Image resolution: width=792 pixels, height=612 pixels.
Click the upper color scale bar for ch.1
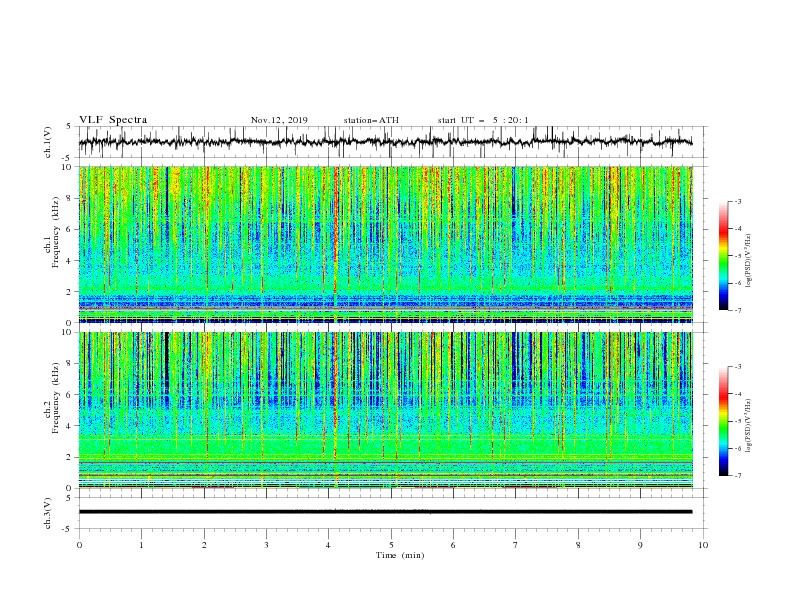point(723,255)
